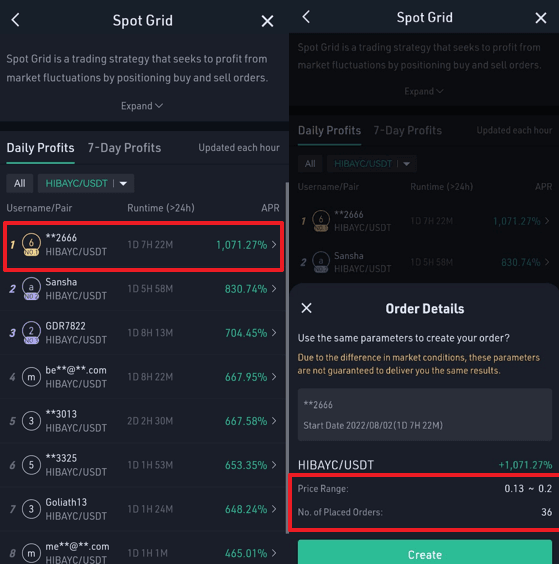Click GDR7822's rank avatar icon
559x564 pixels.
click(x=31, y=332)
